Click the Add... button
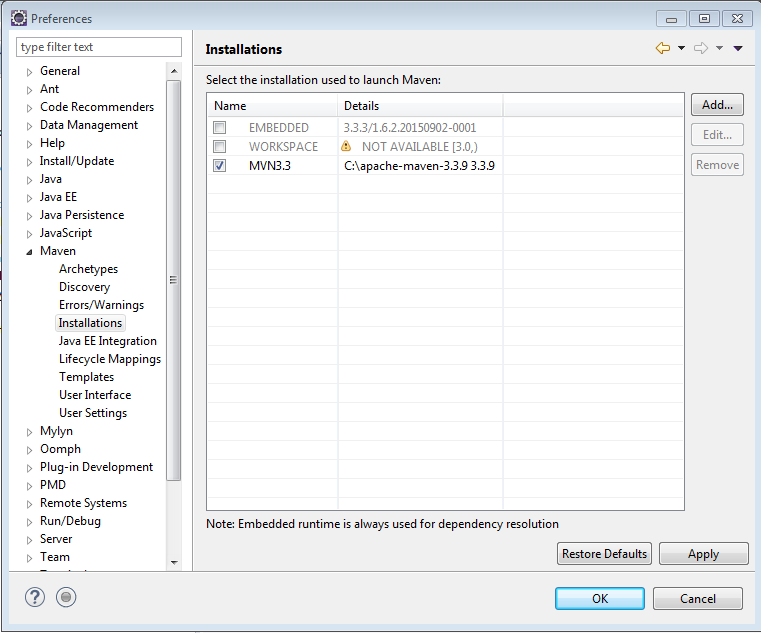The image size is (761, 633). (717, 105)
